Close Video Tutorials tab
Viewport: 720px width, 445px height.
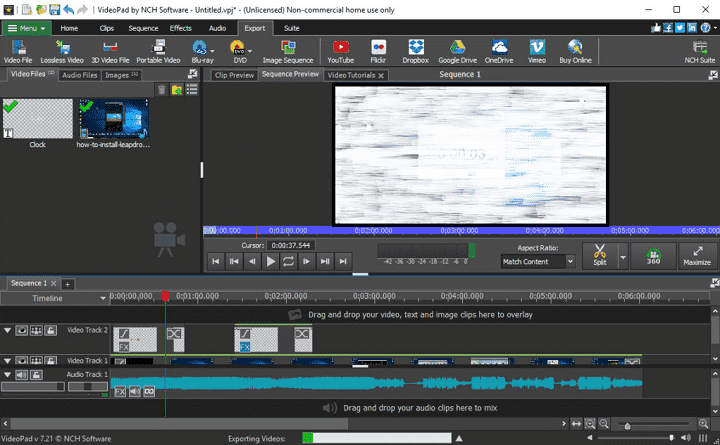click(381, 76)
